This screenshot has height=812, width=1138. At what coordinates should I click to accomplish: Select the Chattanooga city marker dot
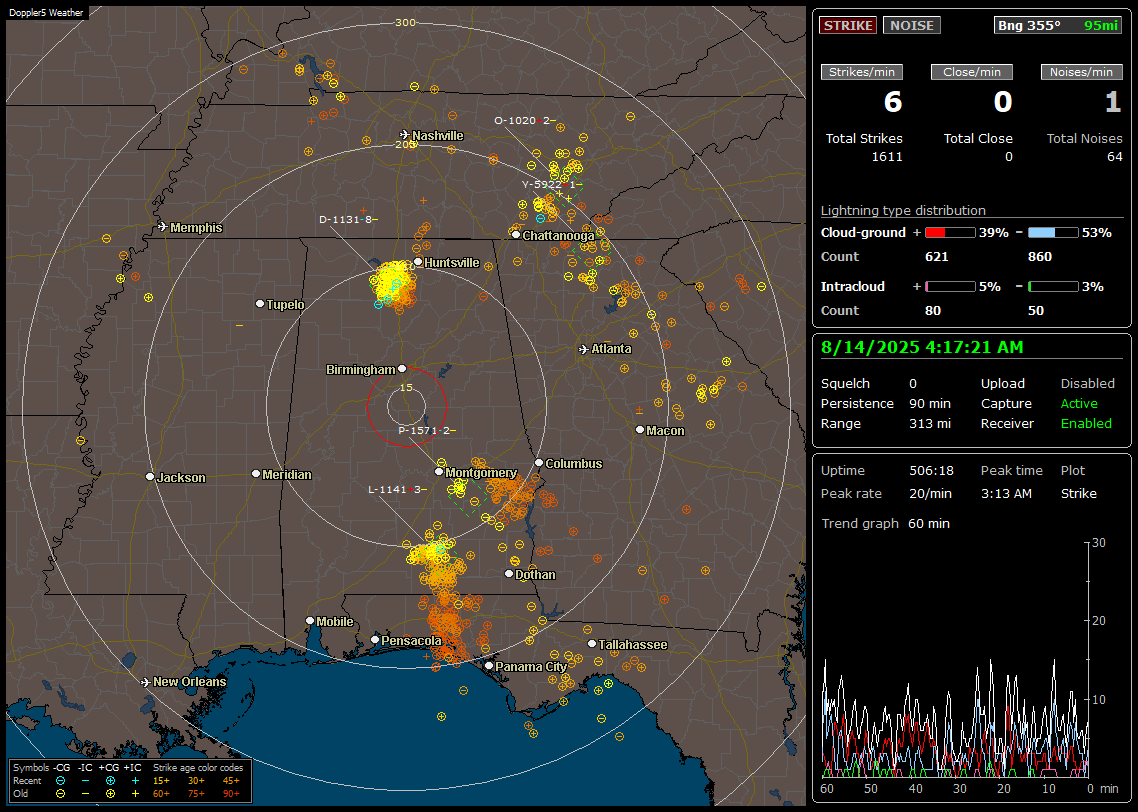[516, 234]
